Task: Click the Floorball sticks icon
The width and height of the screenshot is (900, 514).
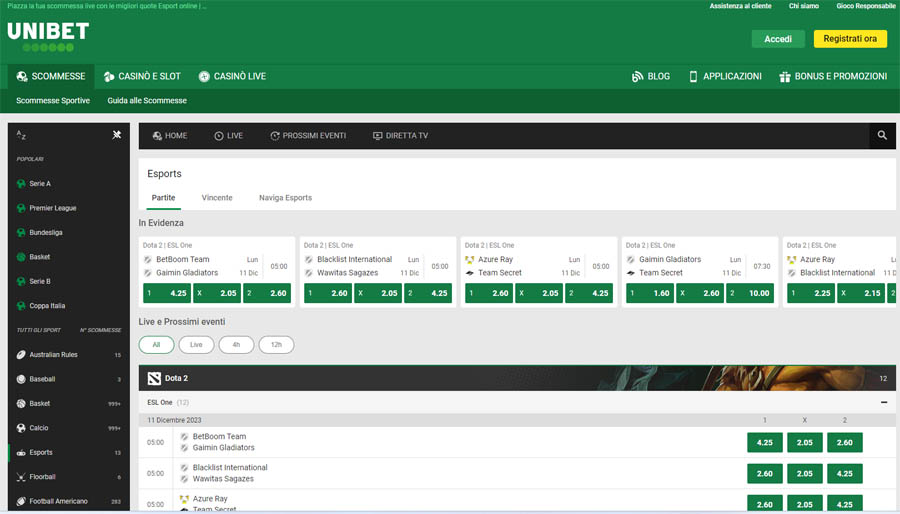Action: (21, 477)
